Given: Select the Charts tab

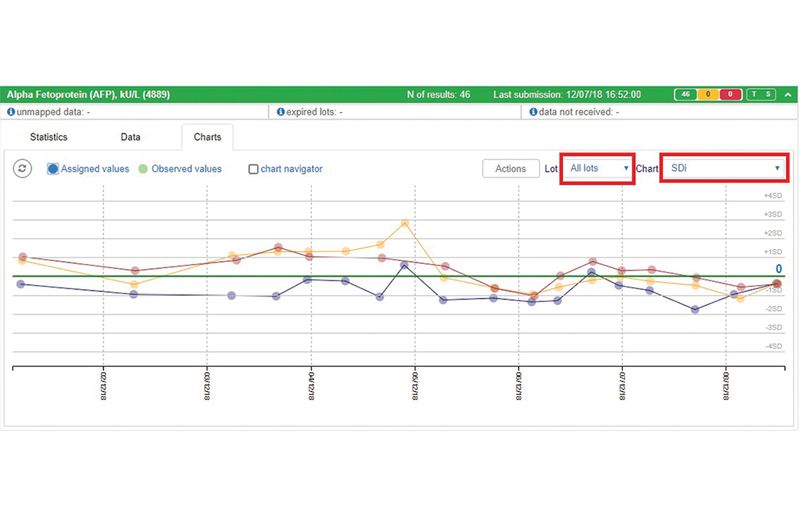Looking at the screenshot, I should click(x=207, y=136).
